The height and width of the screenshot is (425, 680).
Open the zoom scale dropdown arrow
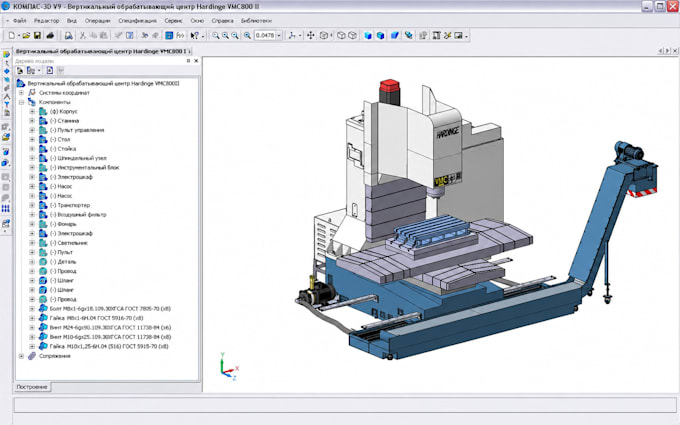[279, 36]
